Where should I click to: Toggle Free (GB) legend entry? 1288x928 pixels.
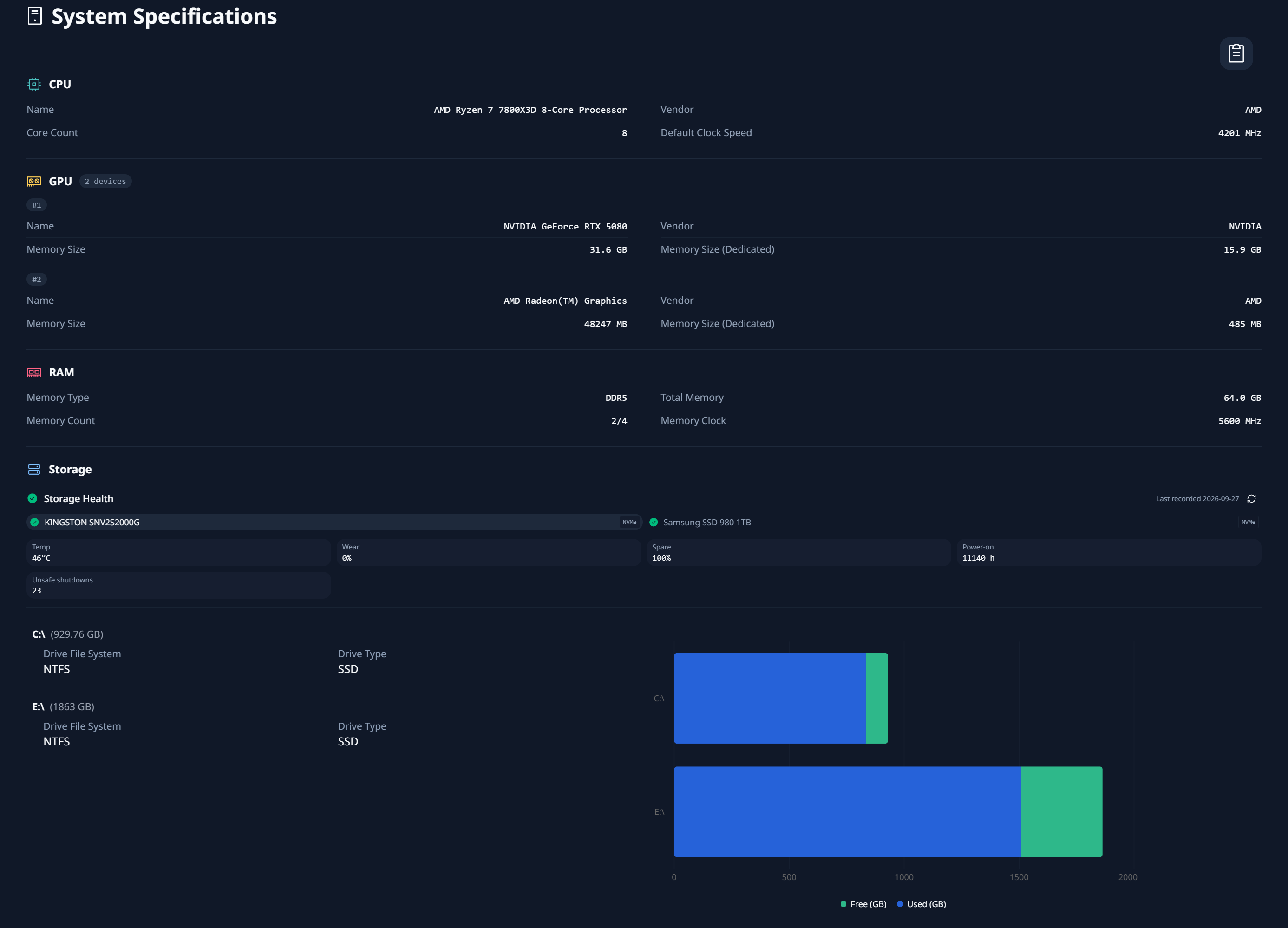click(863, 904)
